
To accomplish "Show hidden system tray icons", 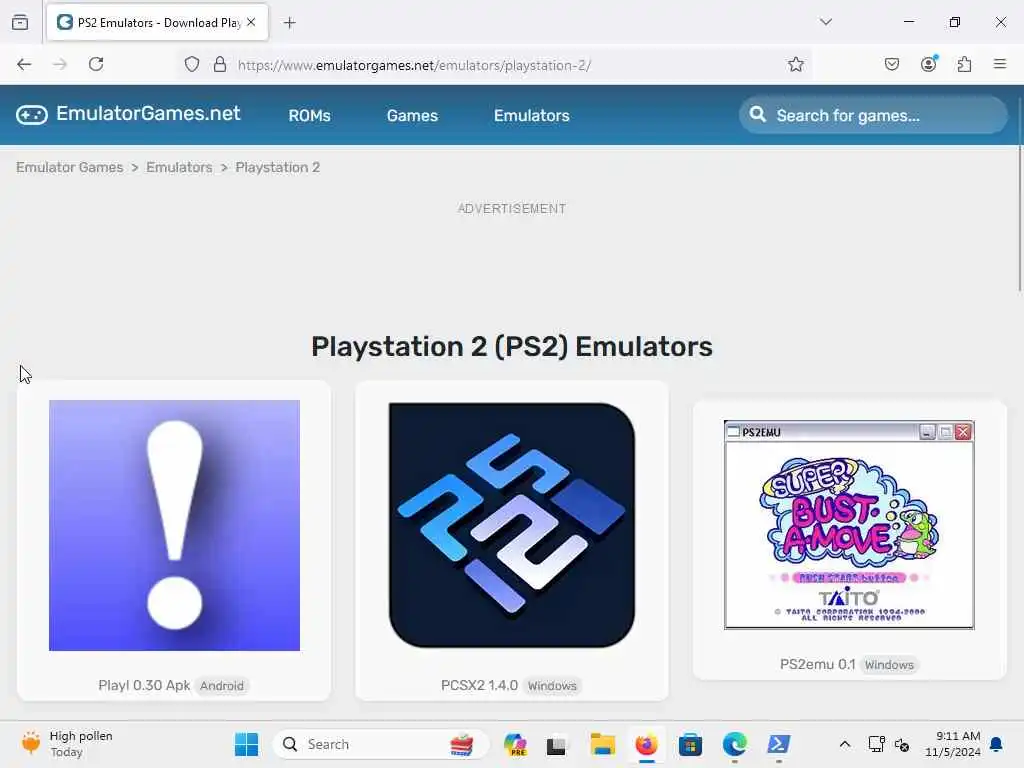I will click(844, 744).
